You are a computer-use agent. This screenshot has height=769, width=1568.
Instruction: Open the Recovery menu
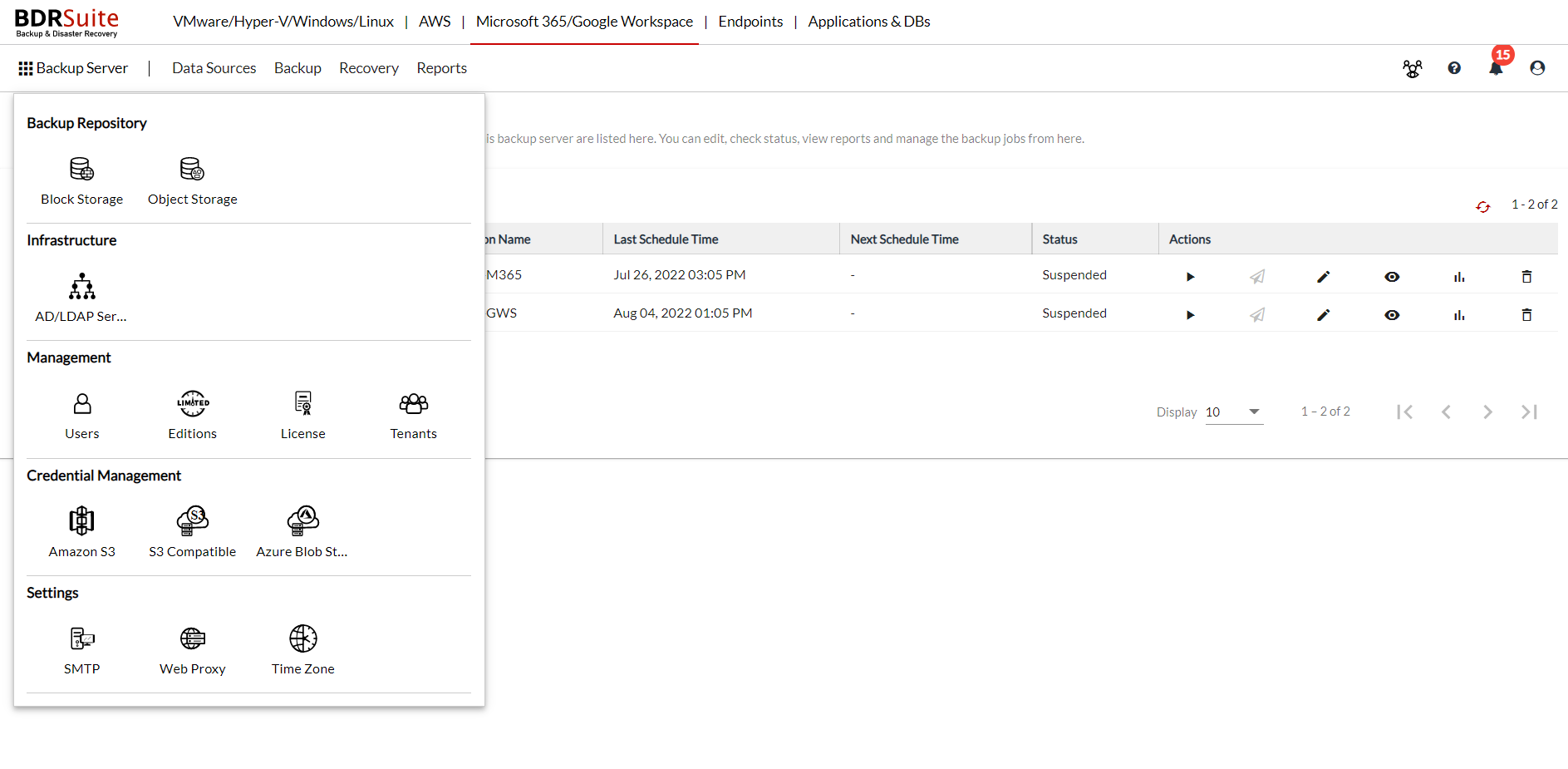369,68
